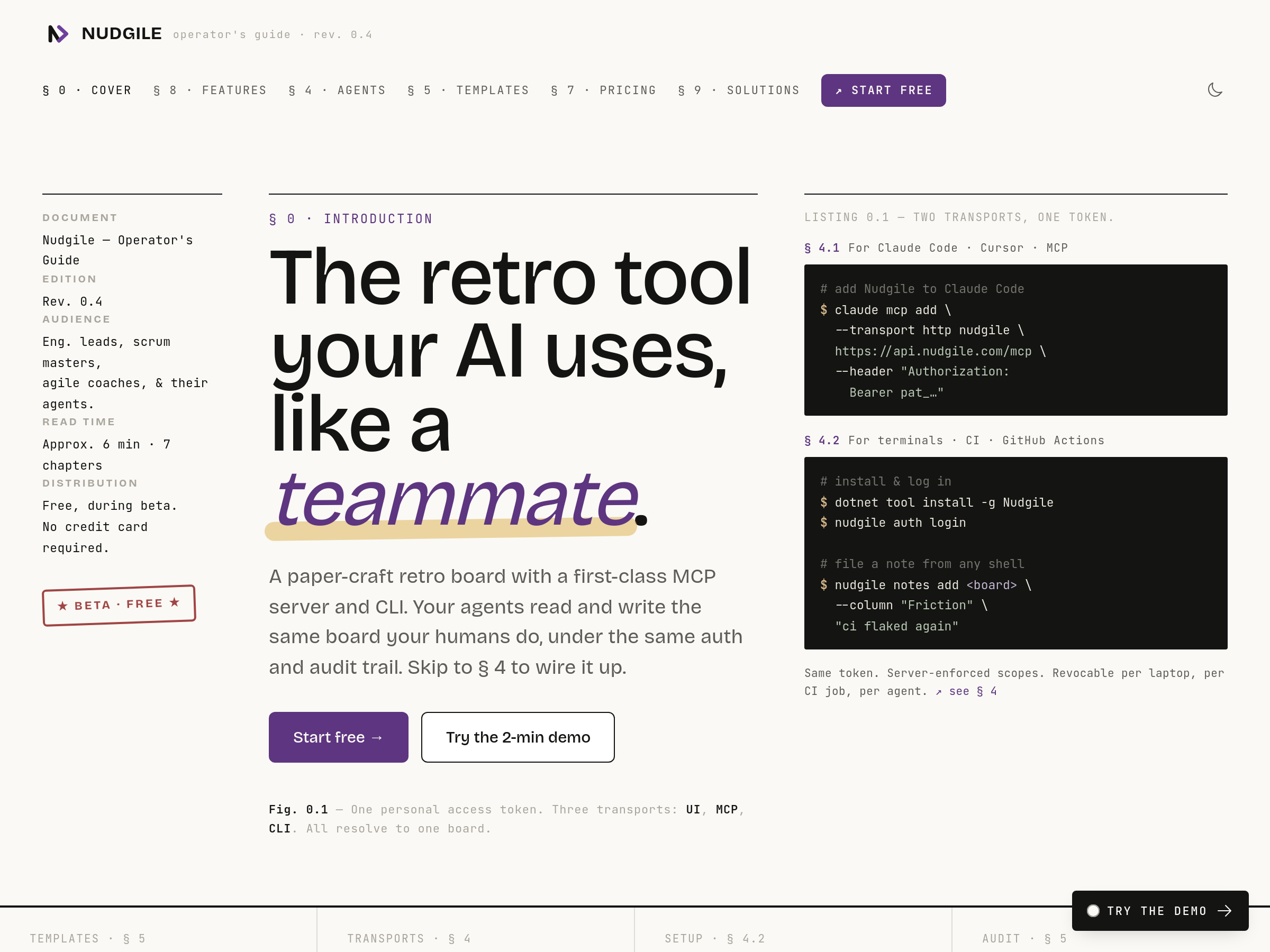Click 'nudgile notes add <board>' line

[926, 585]
